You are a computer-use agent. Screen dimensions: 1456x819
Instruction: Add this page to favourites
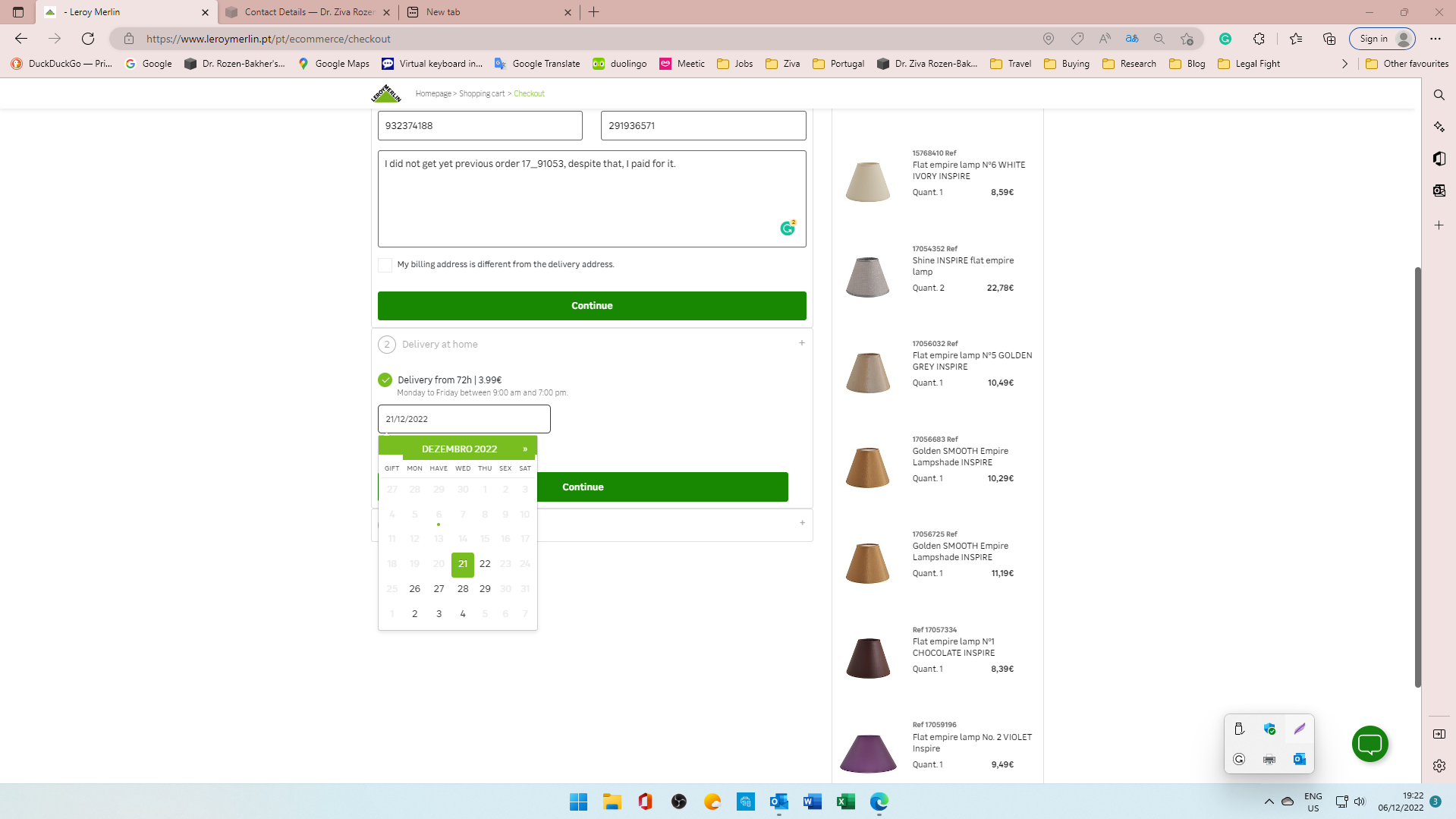click(x=1187, y=39)
